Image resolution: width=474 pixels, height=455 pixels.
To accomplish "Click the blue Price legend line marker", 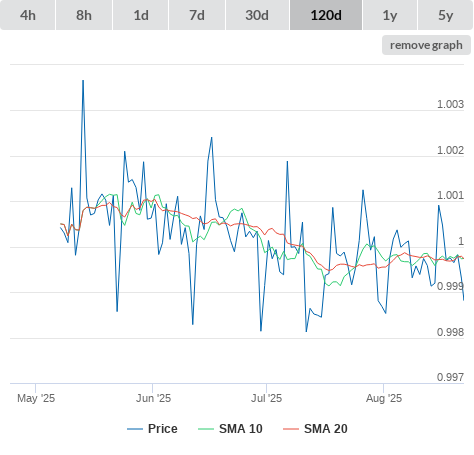I will [x=135, y=429].
